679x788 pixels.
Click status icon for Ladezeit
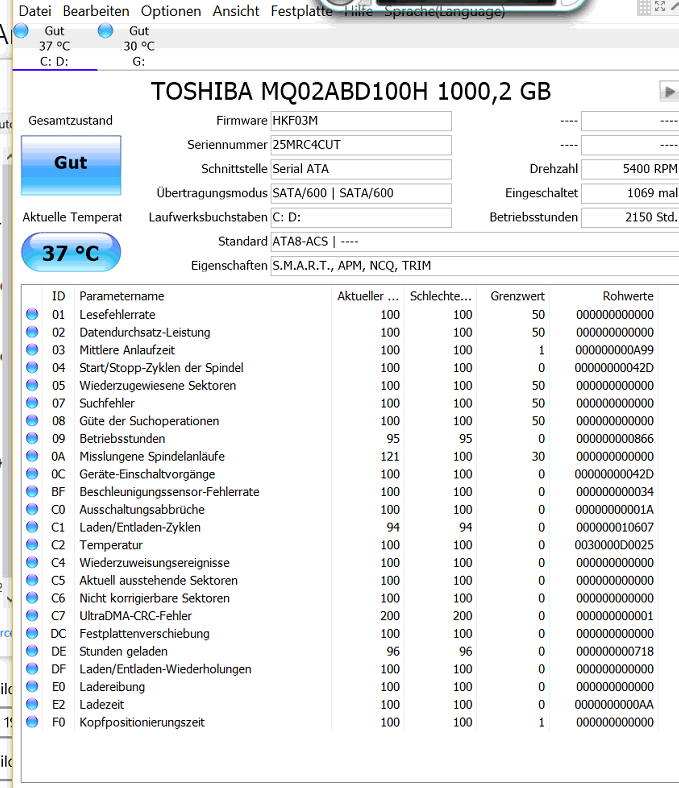point(32,704)
